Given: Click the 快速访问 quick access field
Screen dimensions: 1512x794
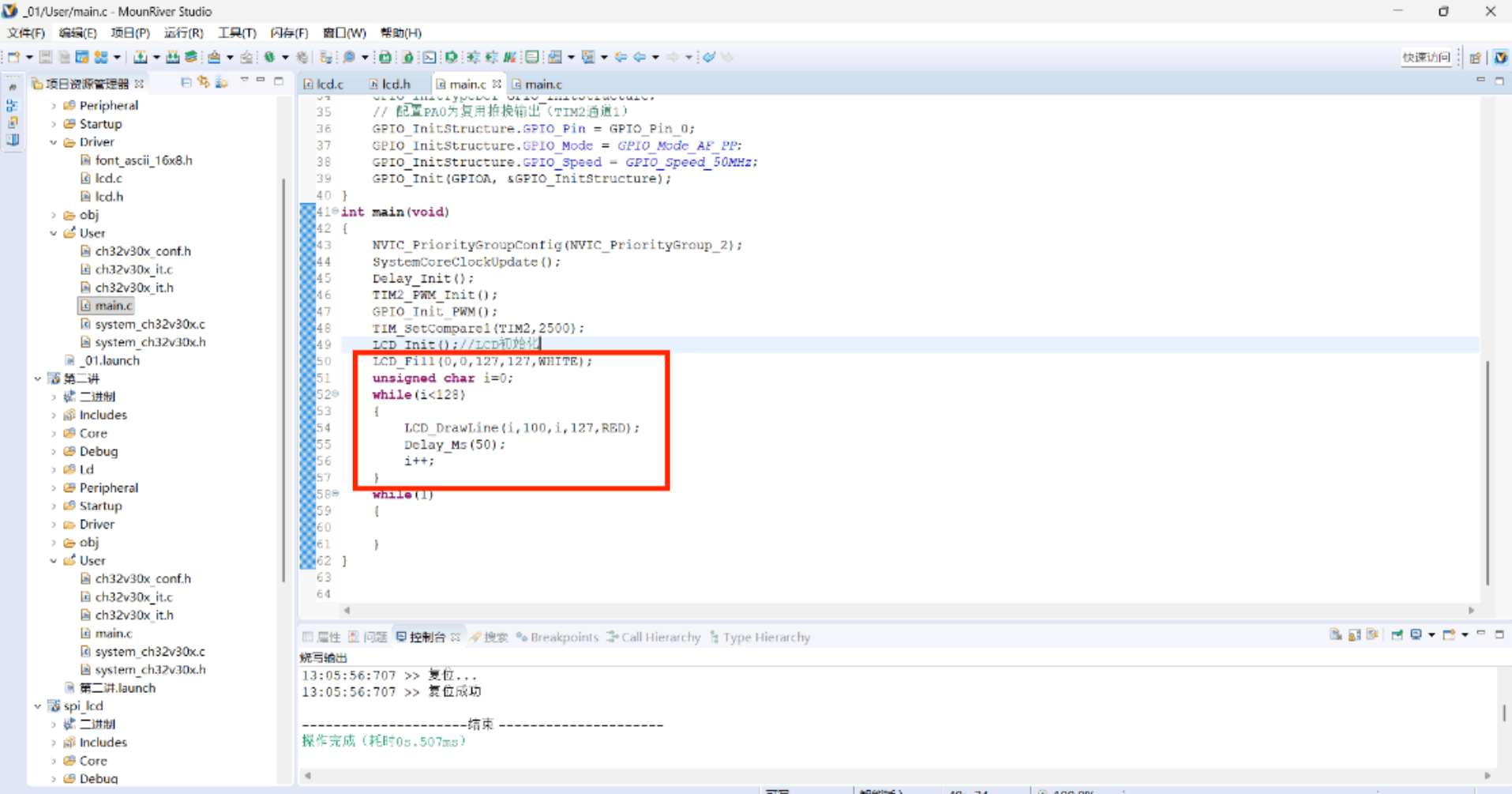Looking at the screenshot, I should 1425,57.
